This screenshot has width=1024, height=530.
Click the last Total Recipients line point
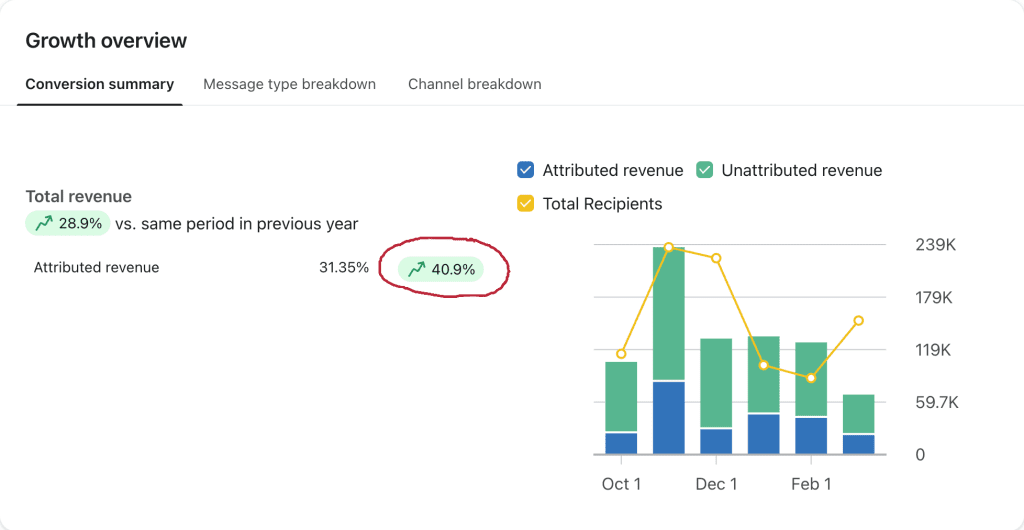858,321
